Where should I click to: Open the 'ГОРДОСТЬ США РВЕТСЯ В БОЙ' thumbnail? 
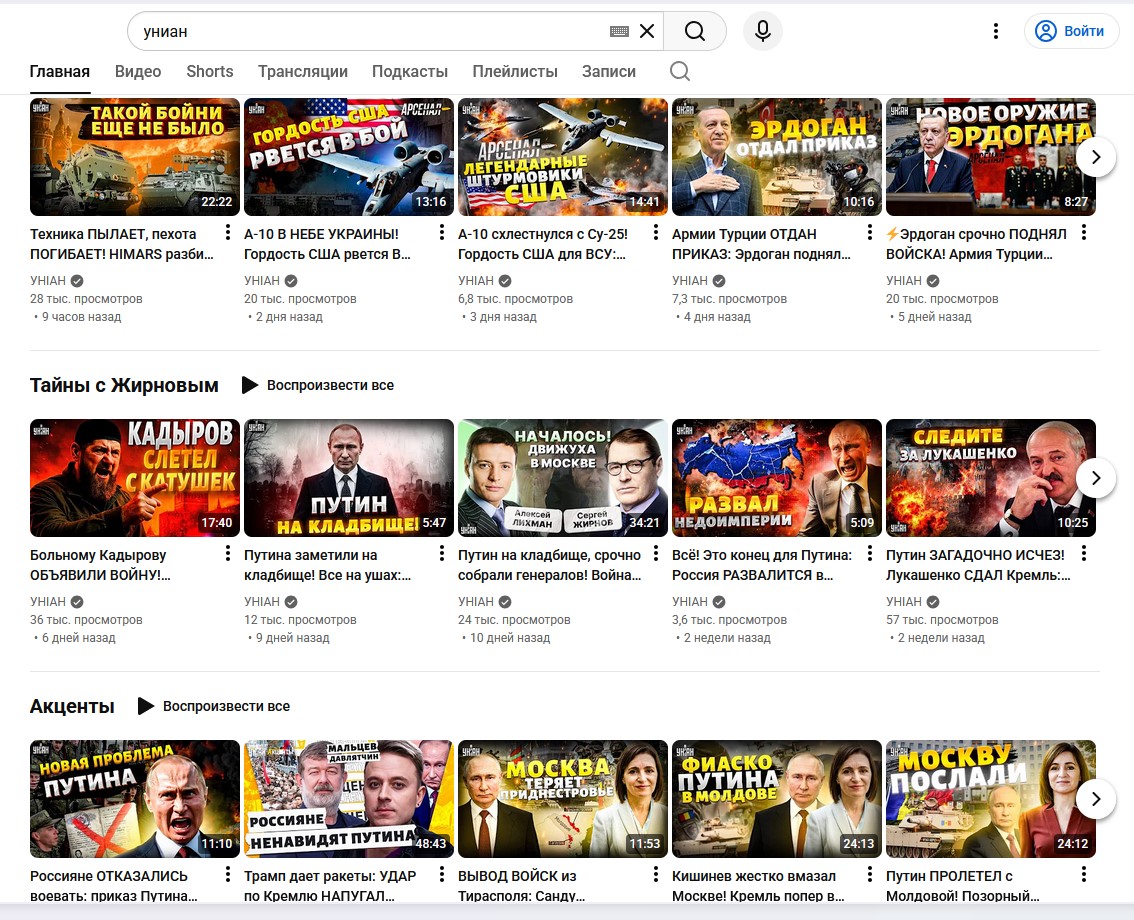coord(349,157)
